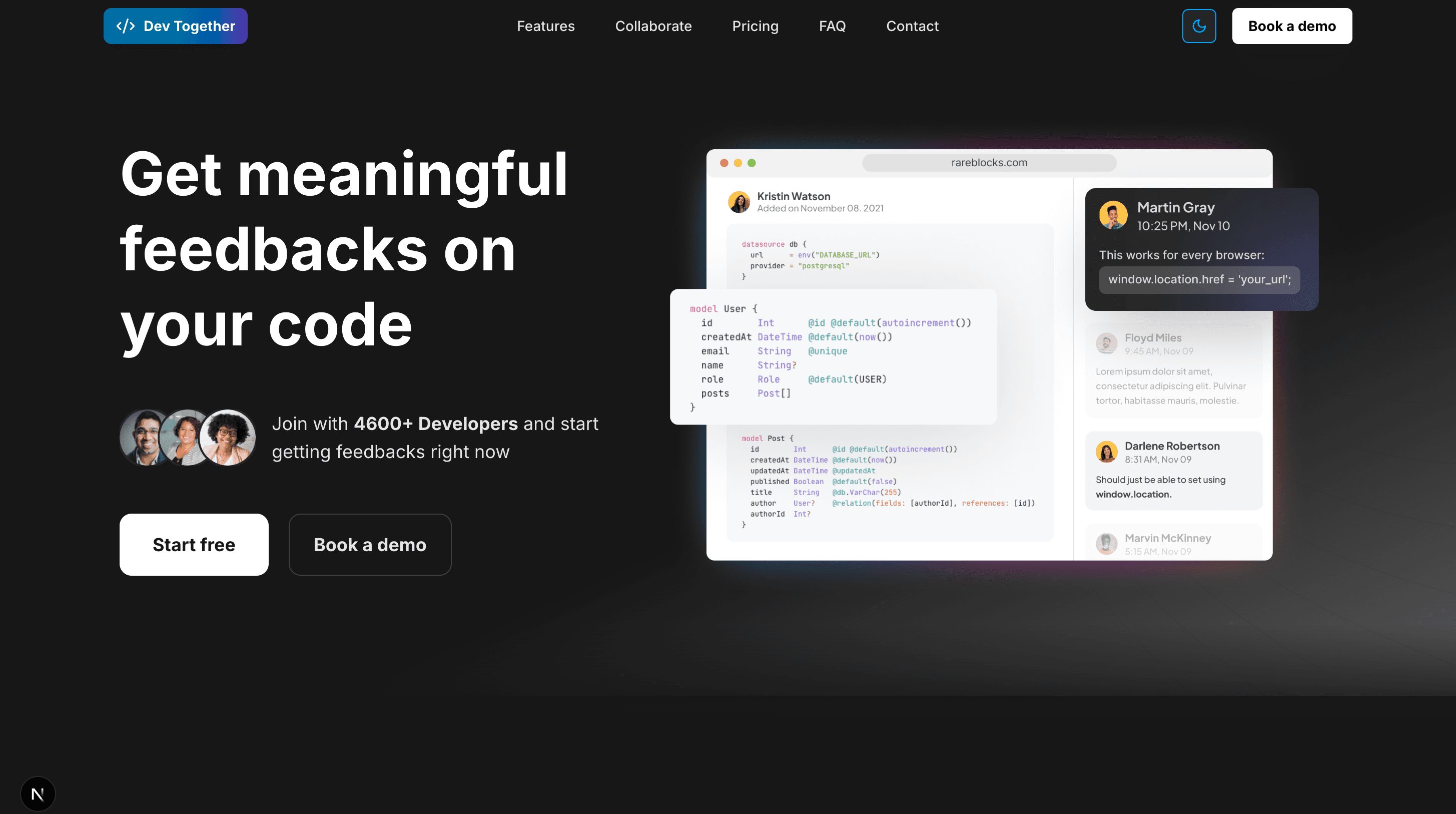Click Kristin Watson's avatar icon
The image size is (1456, 814).
739,202
